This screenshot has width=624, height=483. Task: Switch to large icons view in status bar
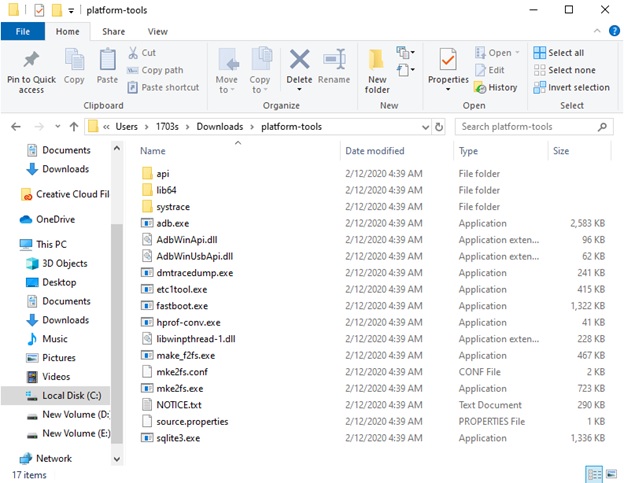[x=609, y=474]
